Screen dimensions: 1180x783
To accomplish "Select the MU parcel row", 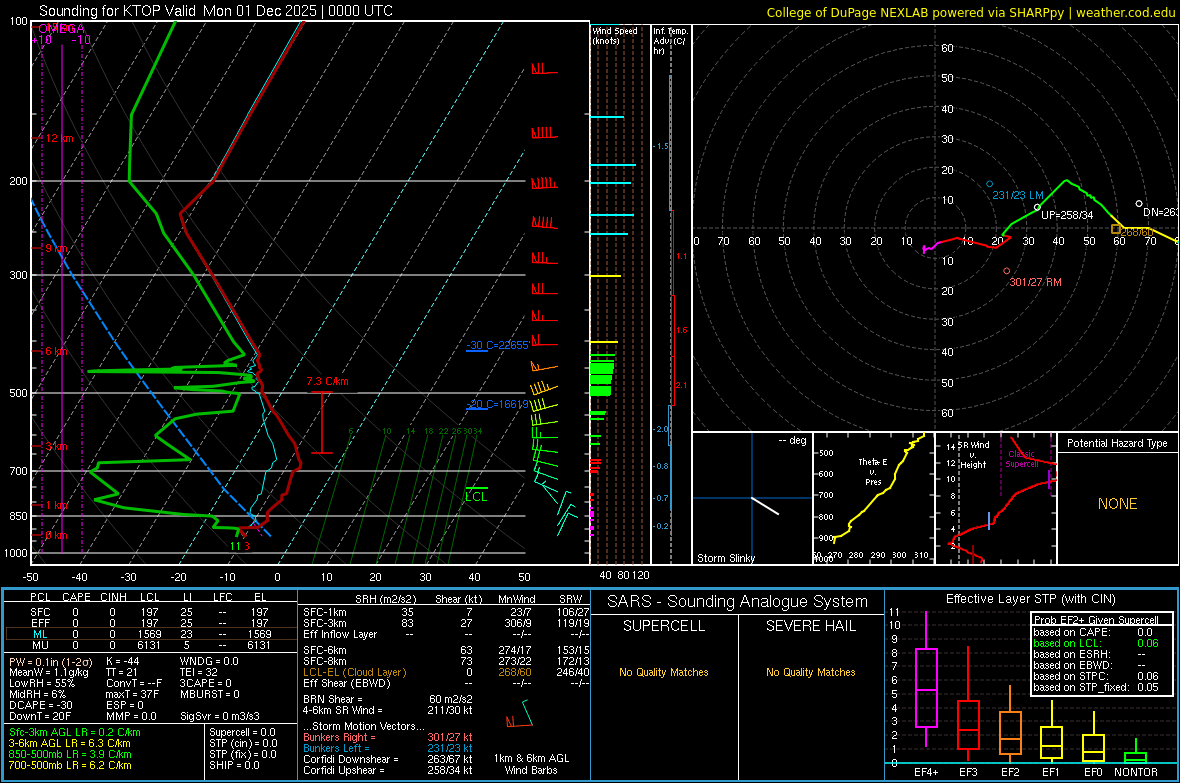I will [x=151, y=644].
